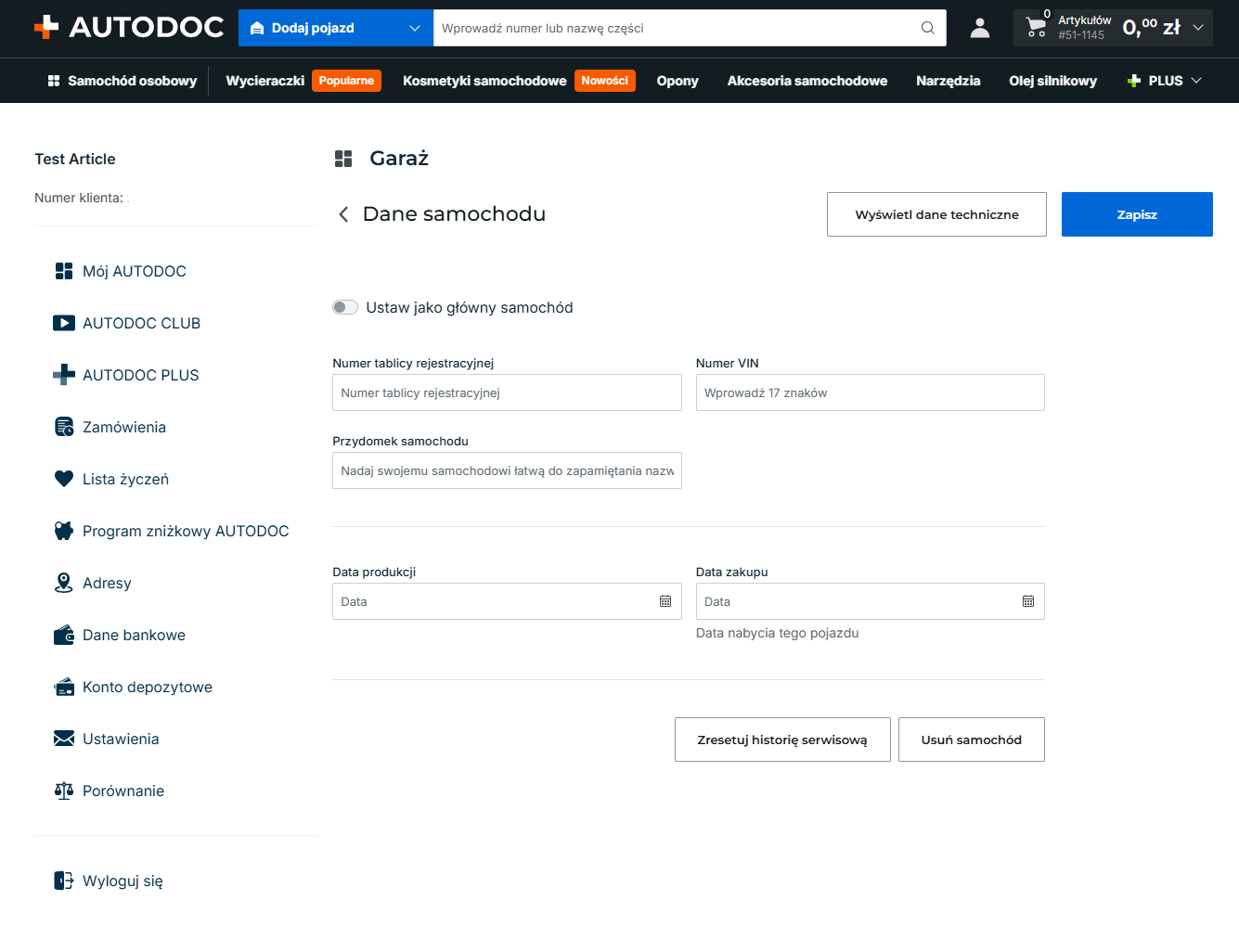This screenshot has height=952, width=1239.
Task: Click the Usuń samochód button
Action: coord(972,740)
